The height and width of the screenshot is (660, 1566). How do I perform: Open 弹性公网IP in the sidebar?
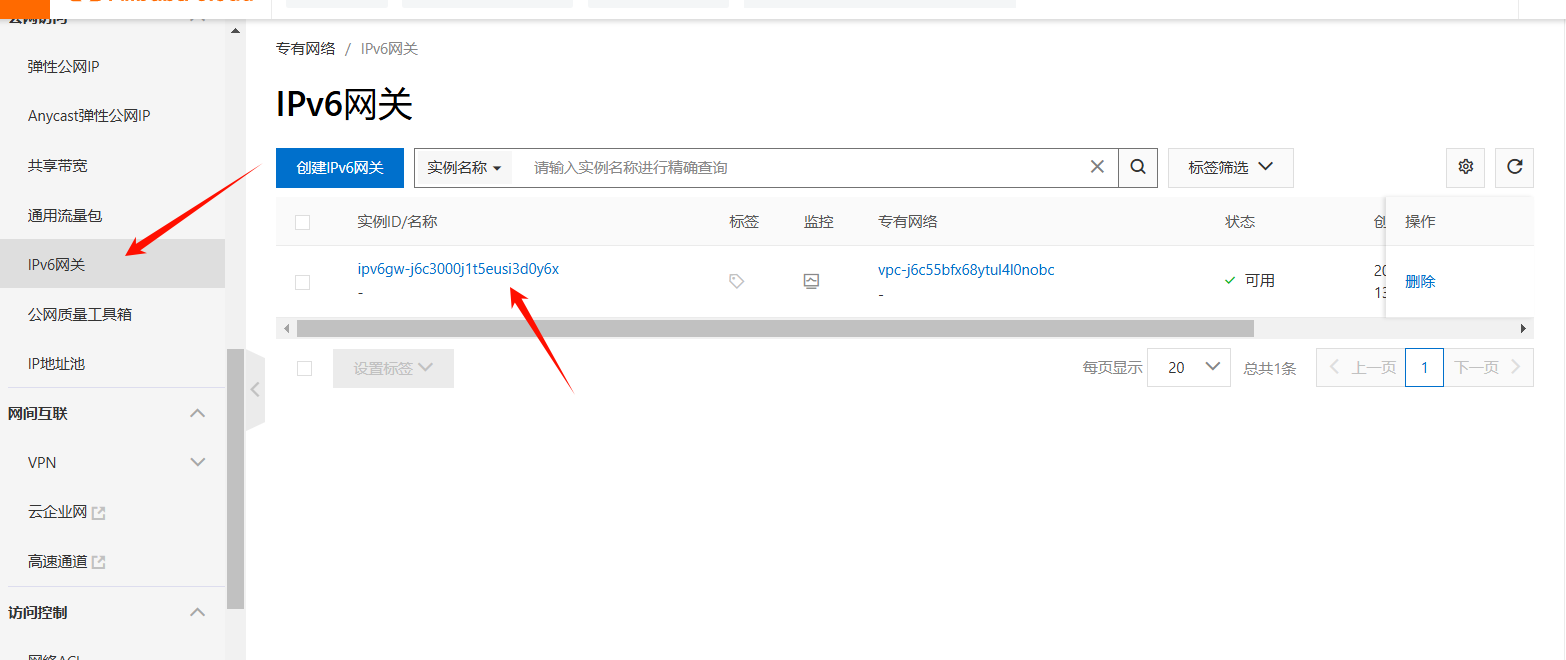[x=64, y=67]
